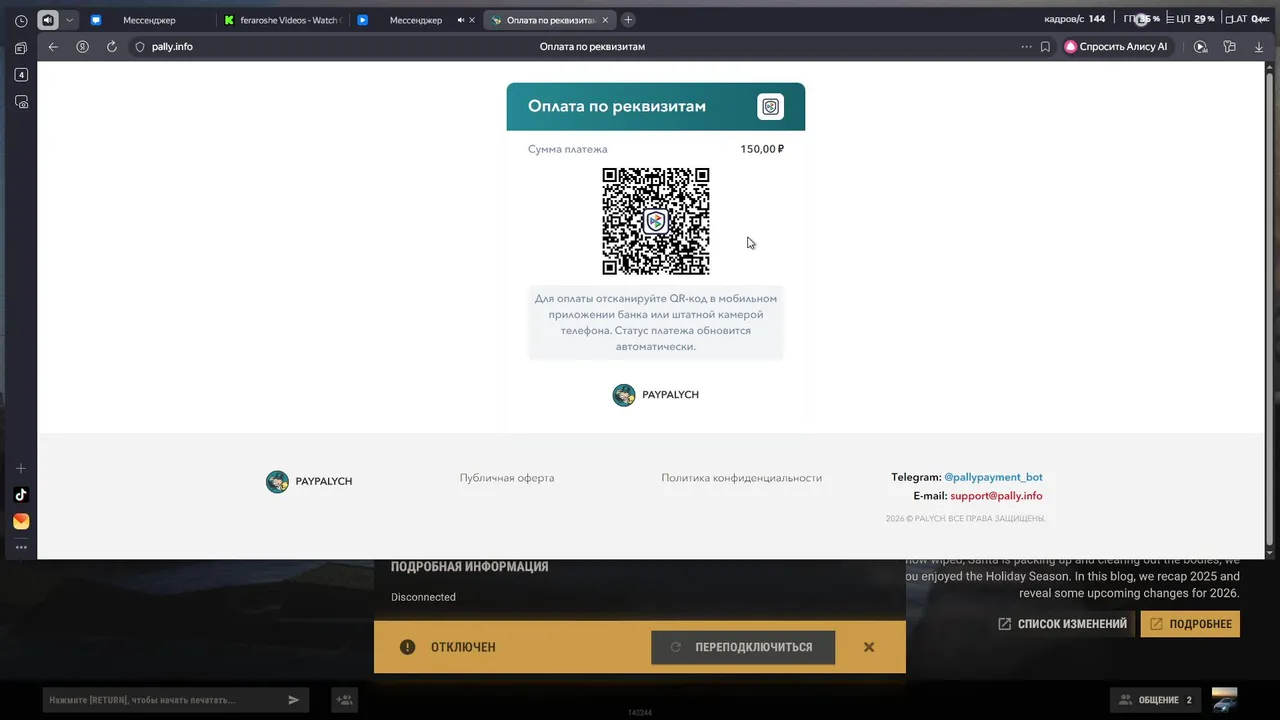Click ПЕРЕПОДКЛЮЧИТЬСЯ reconnect button
The width and height of the screenshot is (1280, 720).
[743, 647]
